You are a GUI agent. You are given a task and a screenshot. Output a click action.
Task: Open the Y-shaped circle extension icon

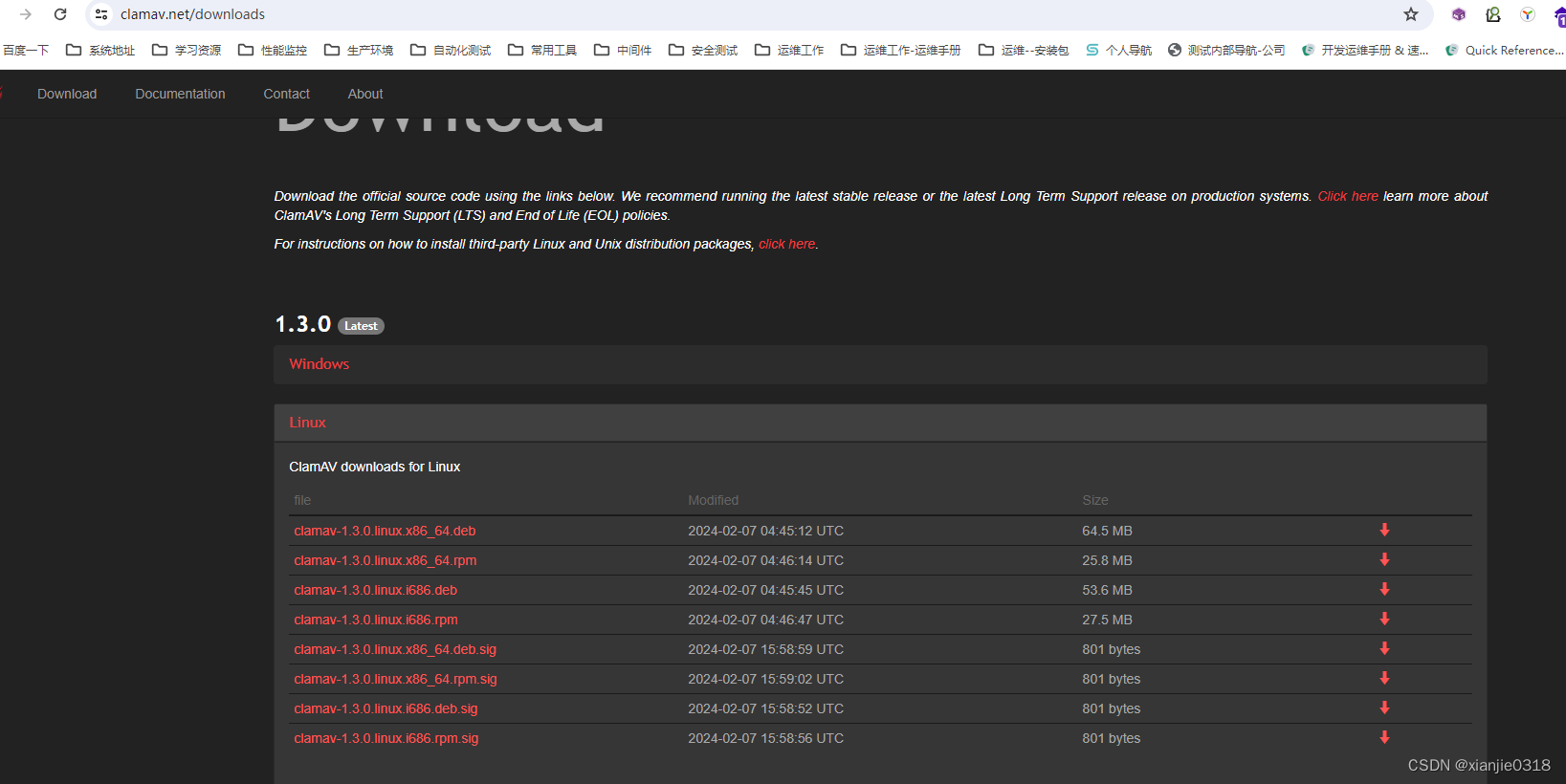click(x=1528, y=14)
